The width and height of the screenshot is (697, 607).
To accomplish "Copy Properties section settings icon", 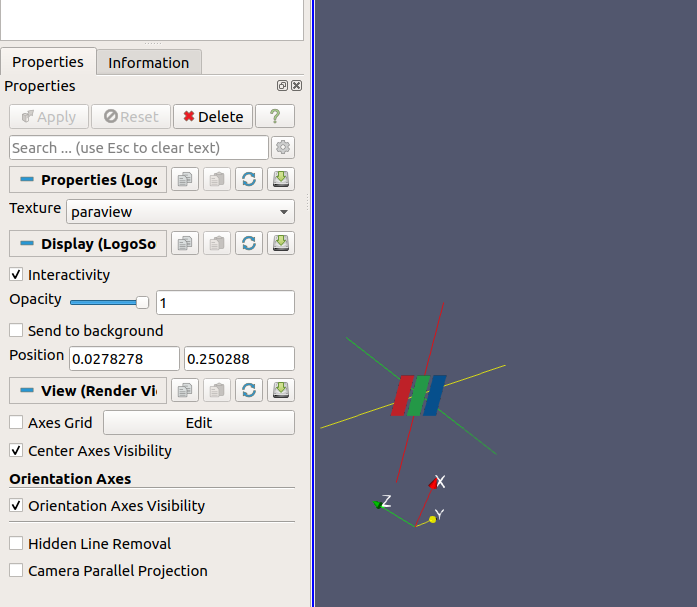I will (185, 179).
